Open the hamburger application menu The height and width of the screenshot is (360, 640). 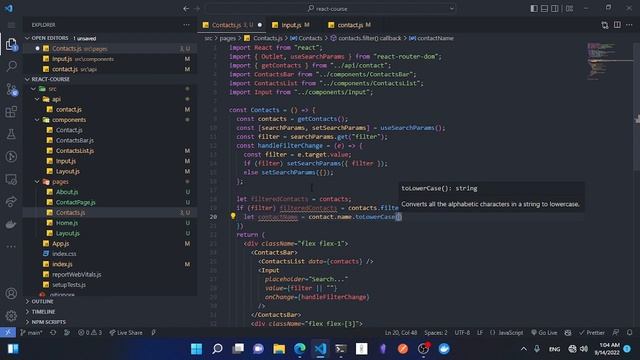11,25
